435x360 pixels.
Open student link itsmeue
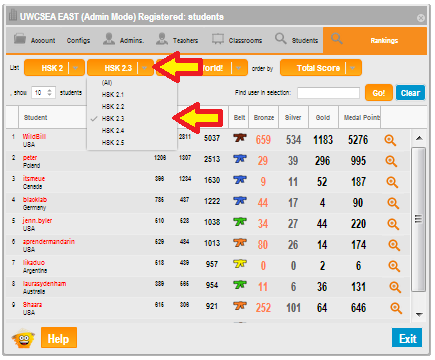(x=34, y=179)
